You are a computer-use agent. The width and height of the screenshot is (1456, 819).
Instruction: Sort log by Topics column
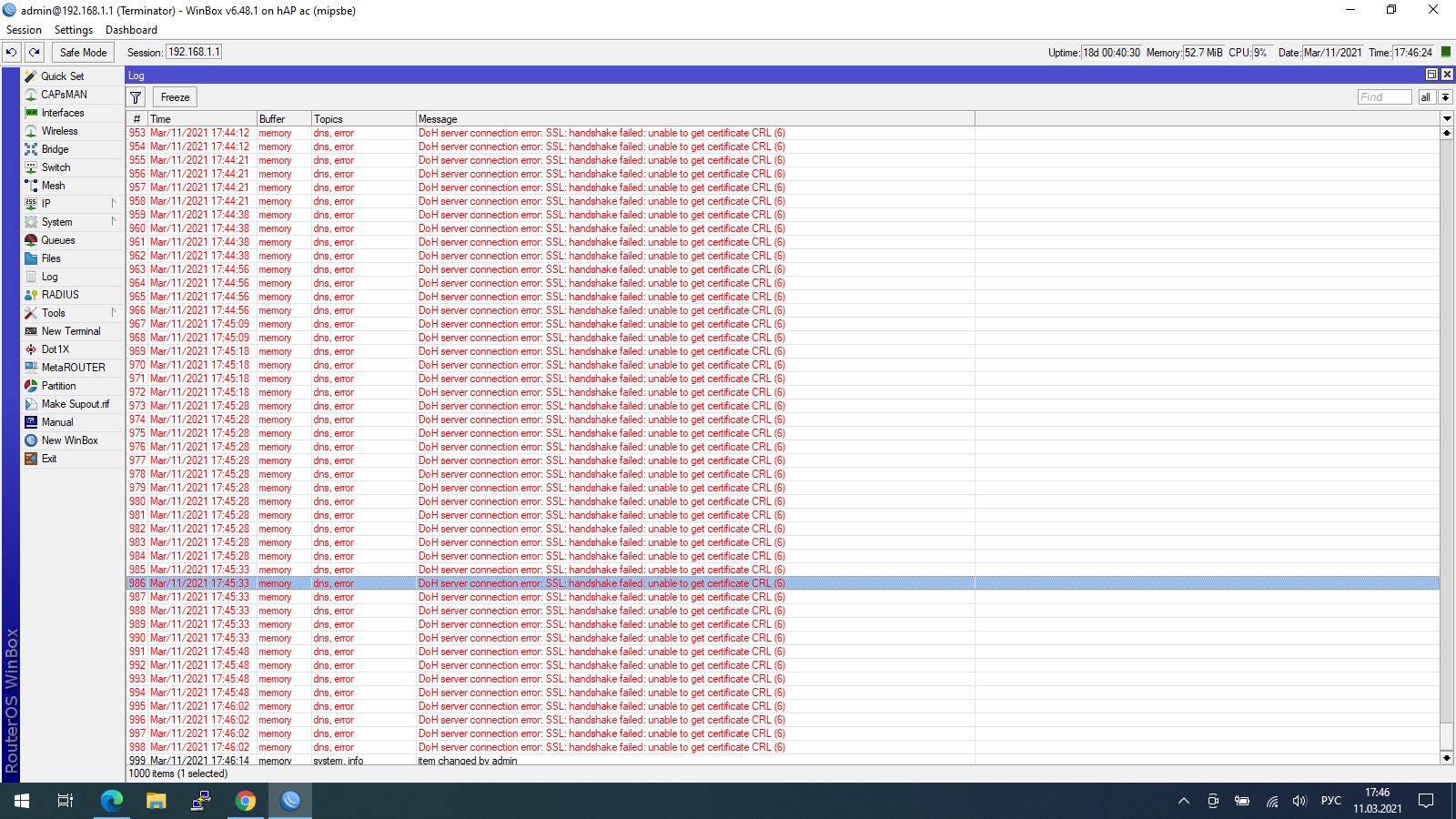[x=363, y=119]
